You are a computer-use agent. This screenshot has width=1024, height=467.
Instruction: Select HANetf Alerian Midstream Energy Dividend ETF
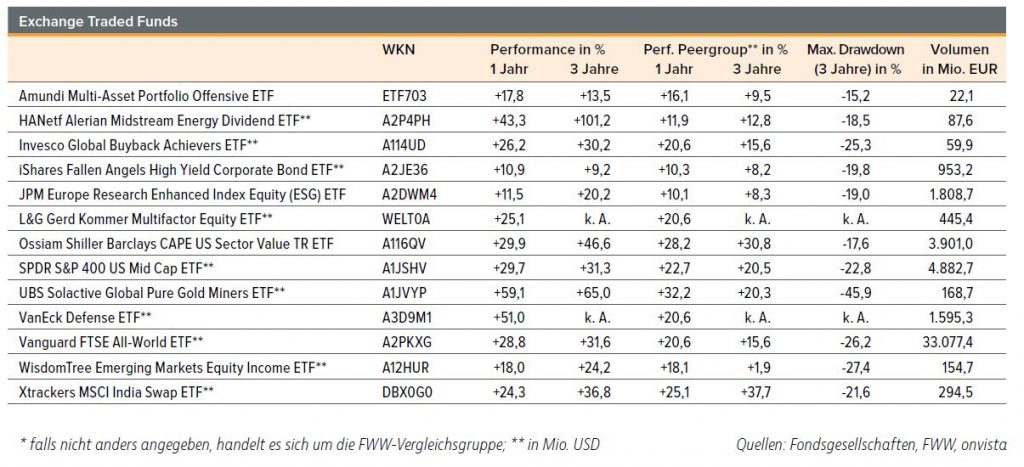click(166, 119)
